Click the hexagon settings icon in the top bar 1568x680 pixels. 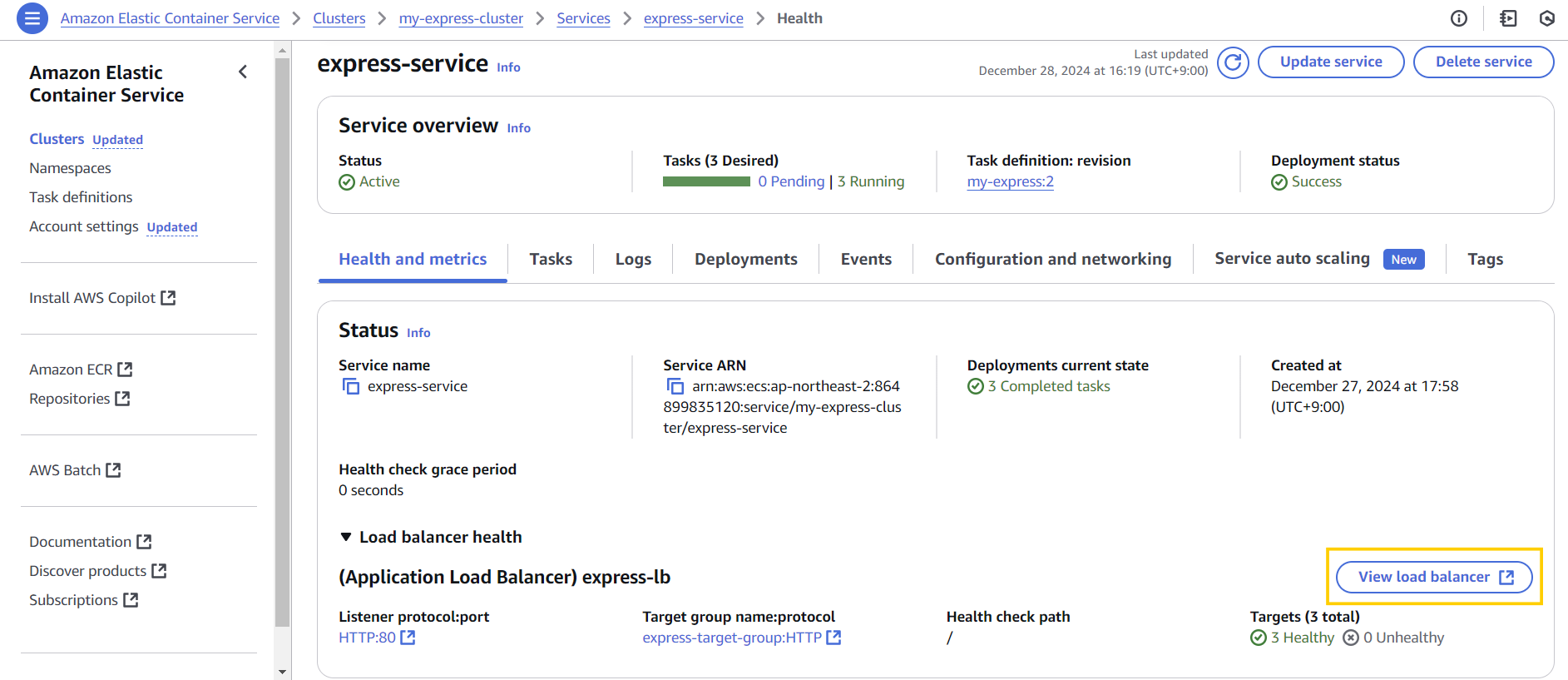(1547, 18)
